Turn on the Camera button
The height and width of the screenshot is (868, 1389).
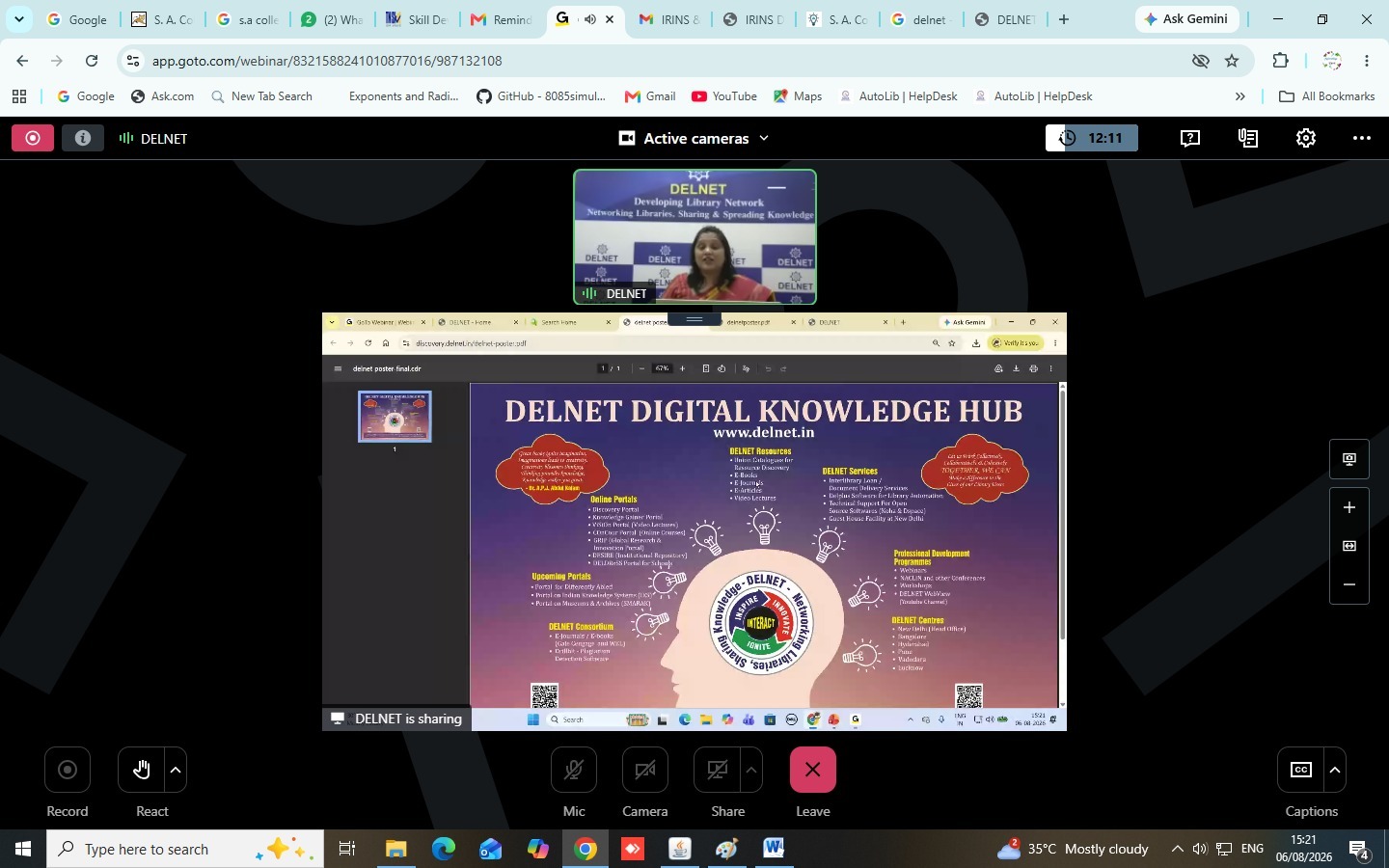point(645,770)
